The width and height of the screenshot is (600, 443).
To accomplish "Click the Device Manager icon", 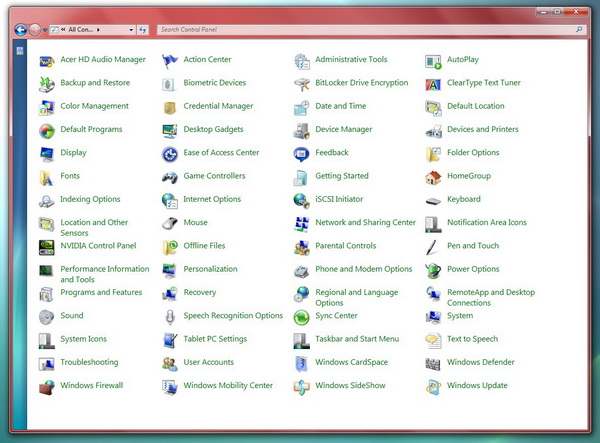I will [302, 130].
